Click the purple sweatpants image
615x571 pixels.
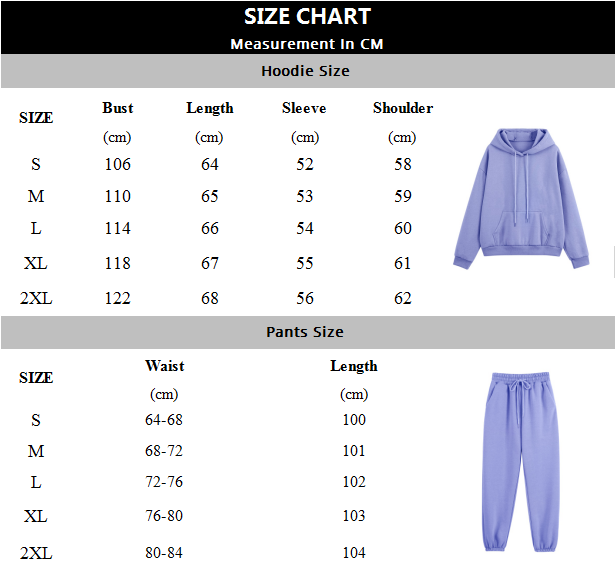coord(520,462)
